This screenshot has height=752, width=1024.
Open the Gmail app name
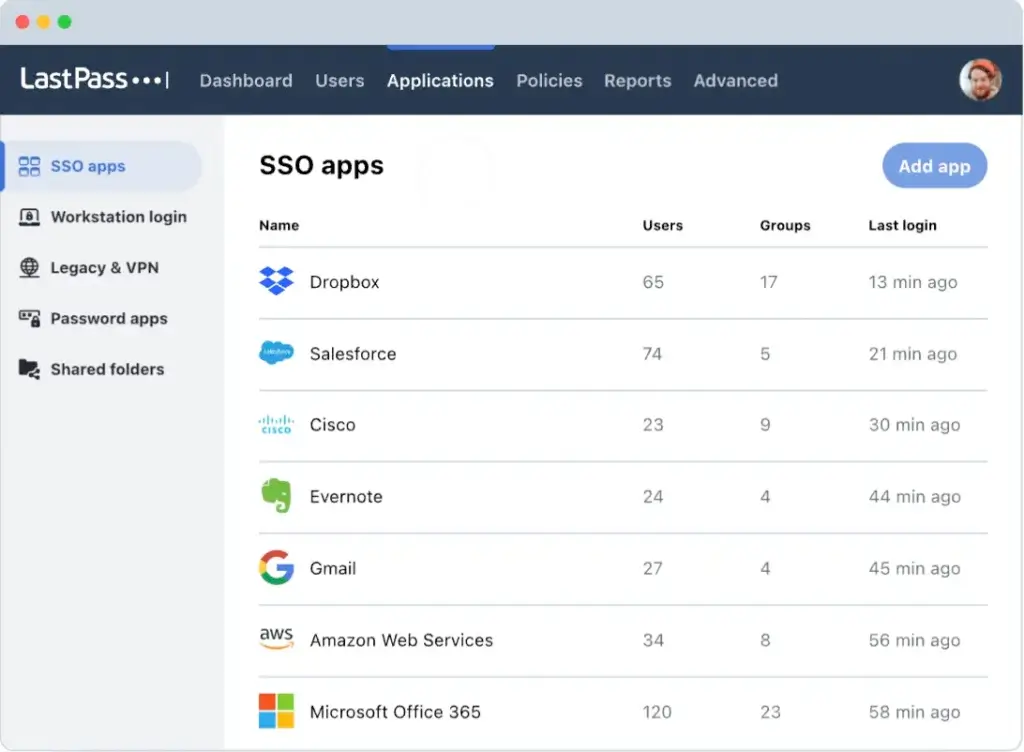(x=332, y=569)
